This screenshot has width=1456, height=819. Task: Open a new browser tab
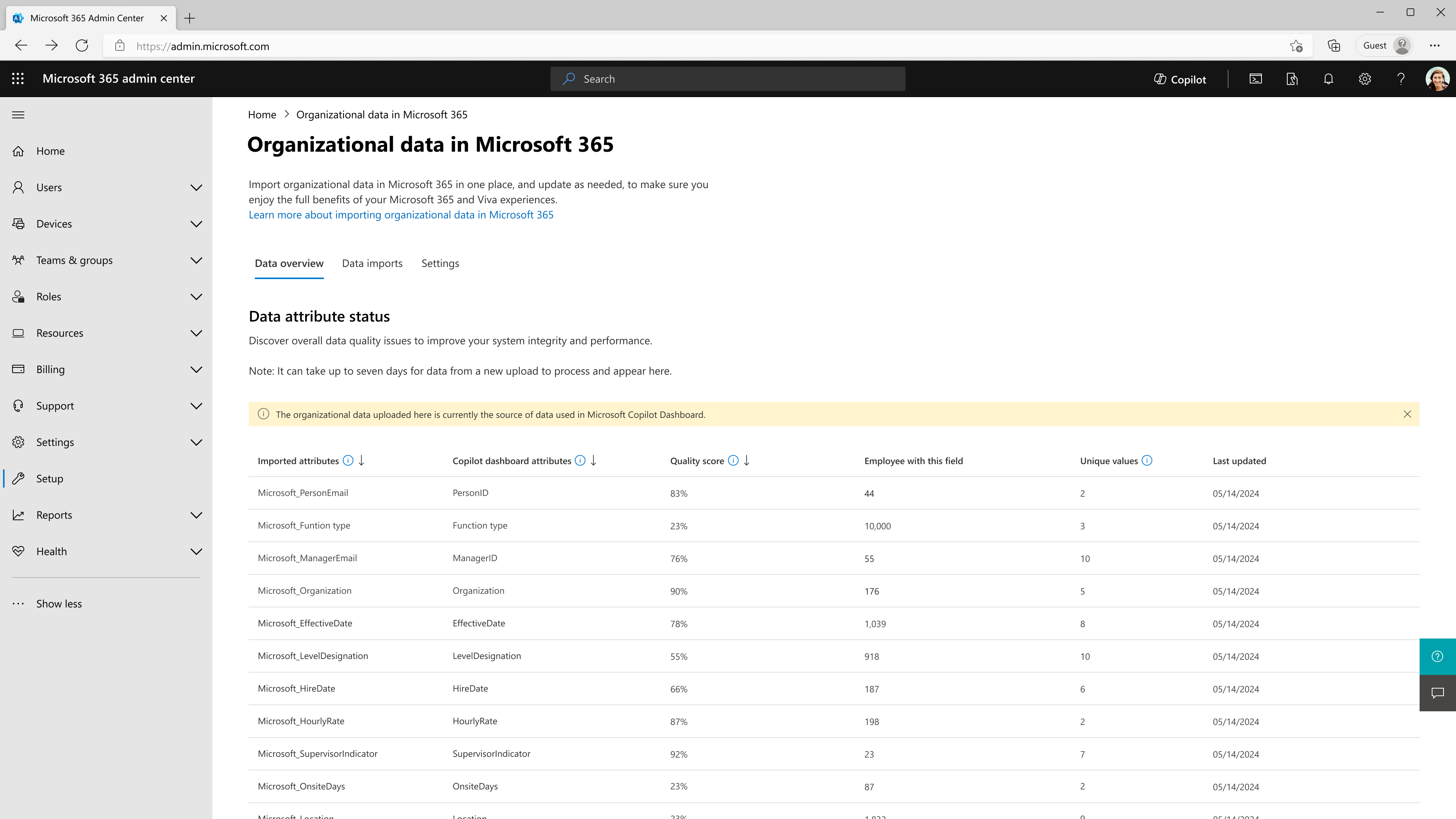[190, 18]
